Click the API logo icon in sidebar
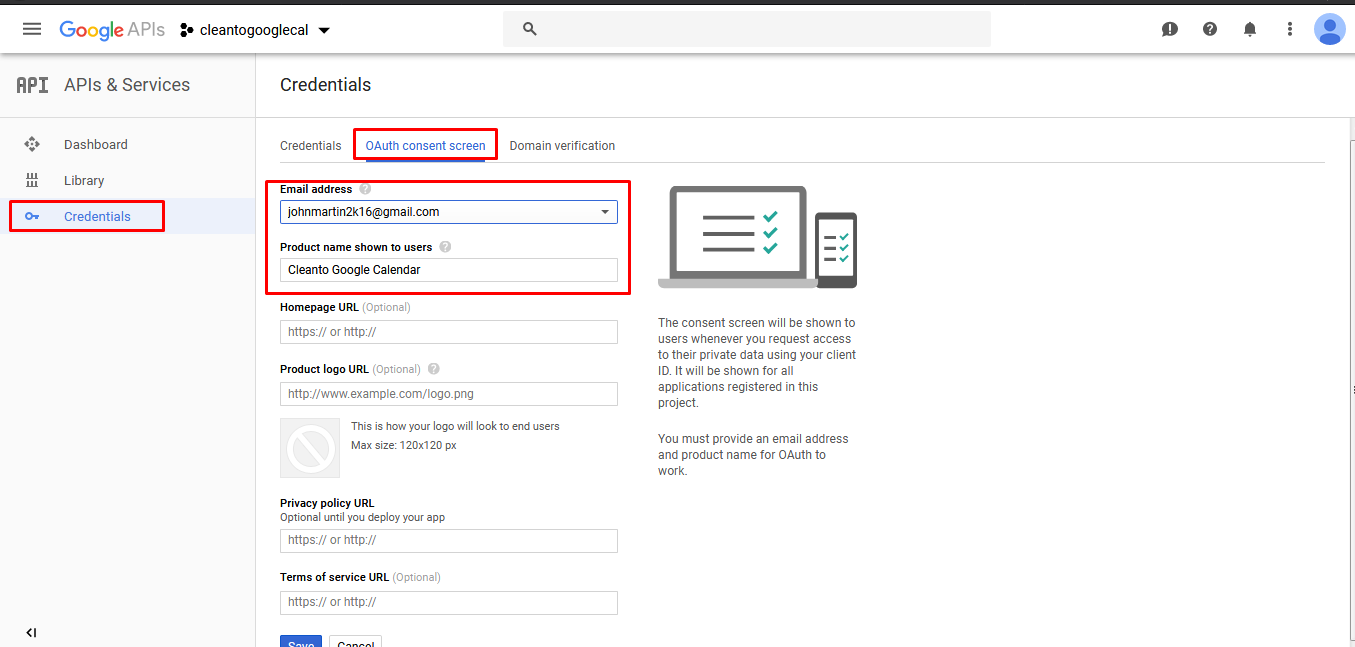This screenshot has width=1355, height=647. [32, 85]
